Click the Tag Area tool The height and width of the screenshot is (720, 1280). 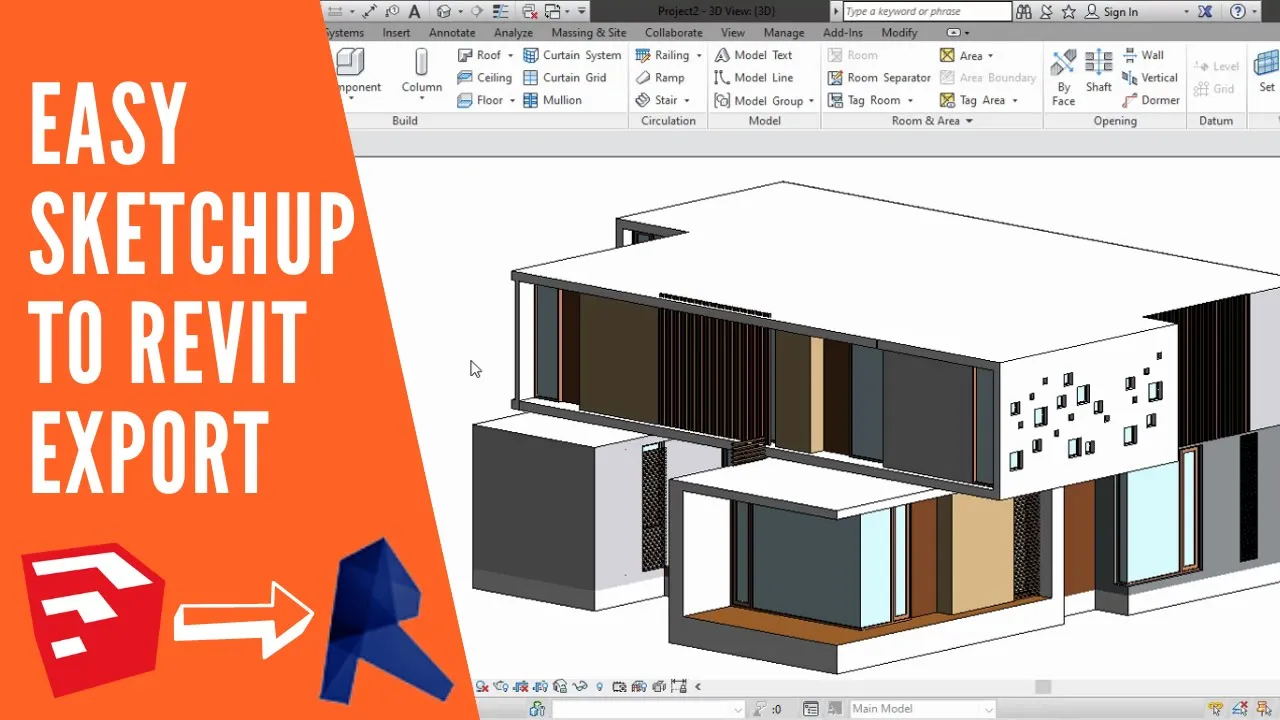click(972, 100)
